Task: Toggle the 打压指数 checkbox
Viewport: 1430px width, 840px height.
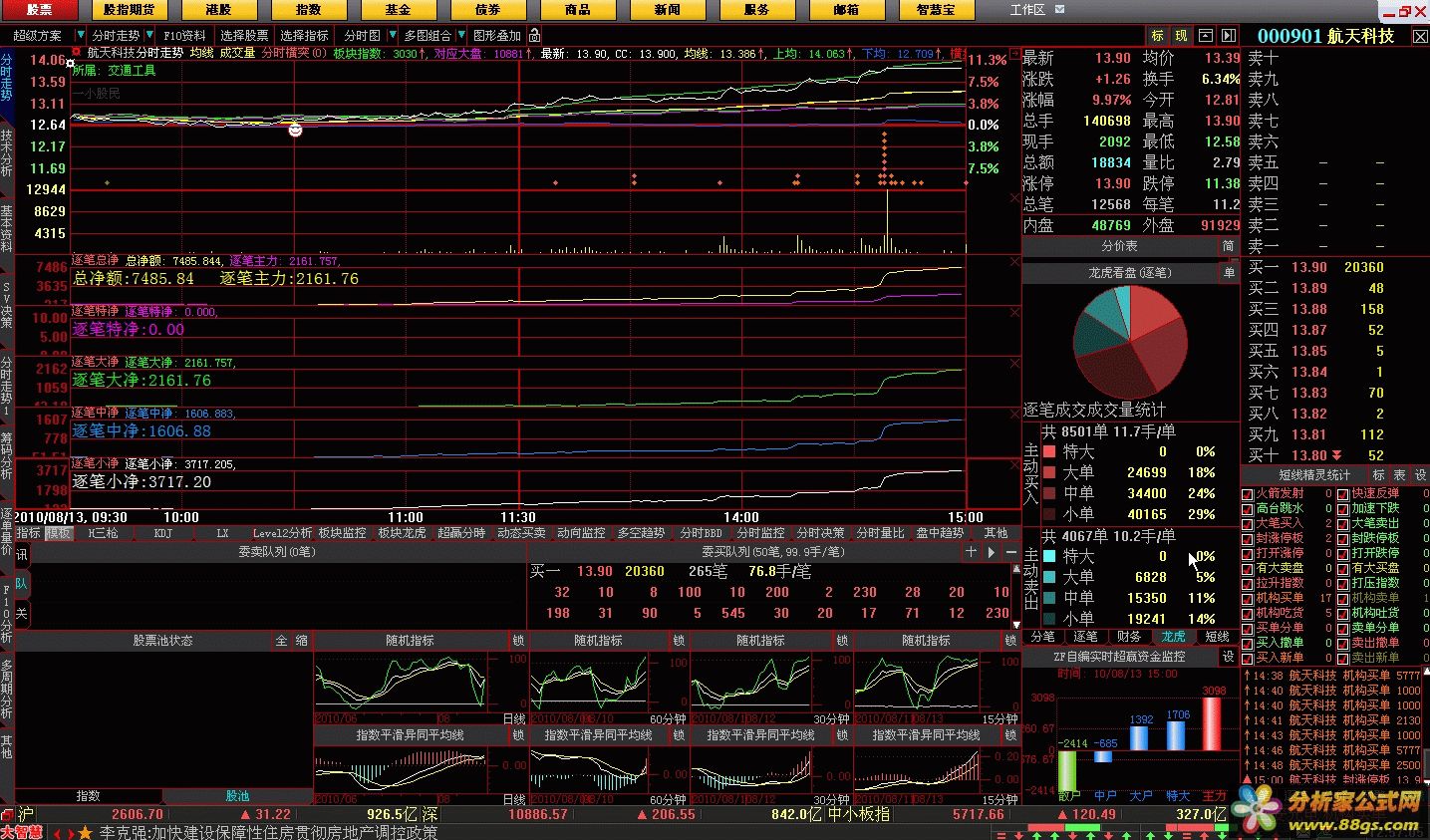Action: [x=1343, y=584]
